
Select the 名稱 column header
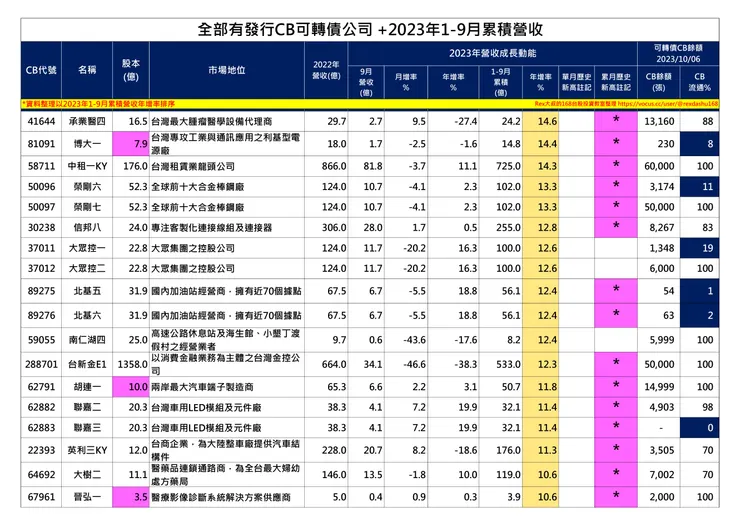point(87,70)
